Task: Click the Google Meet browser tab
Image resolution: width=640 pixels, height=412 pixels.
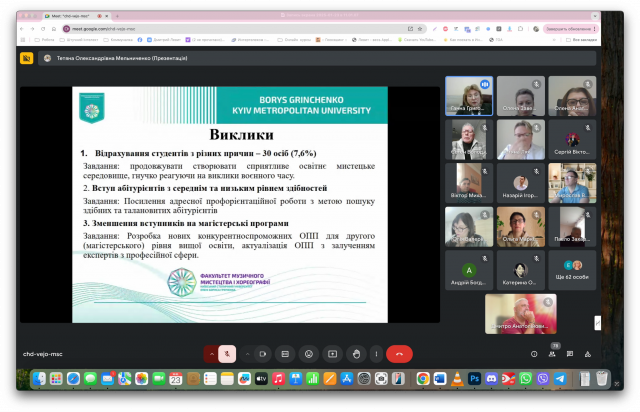Action: click(x=60, y=15)
